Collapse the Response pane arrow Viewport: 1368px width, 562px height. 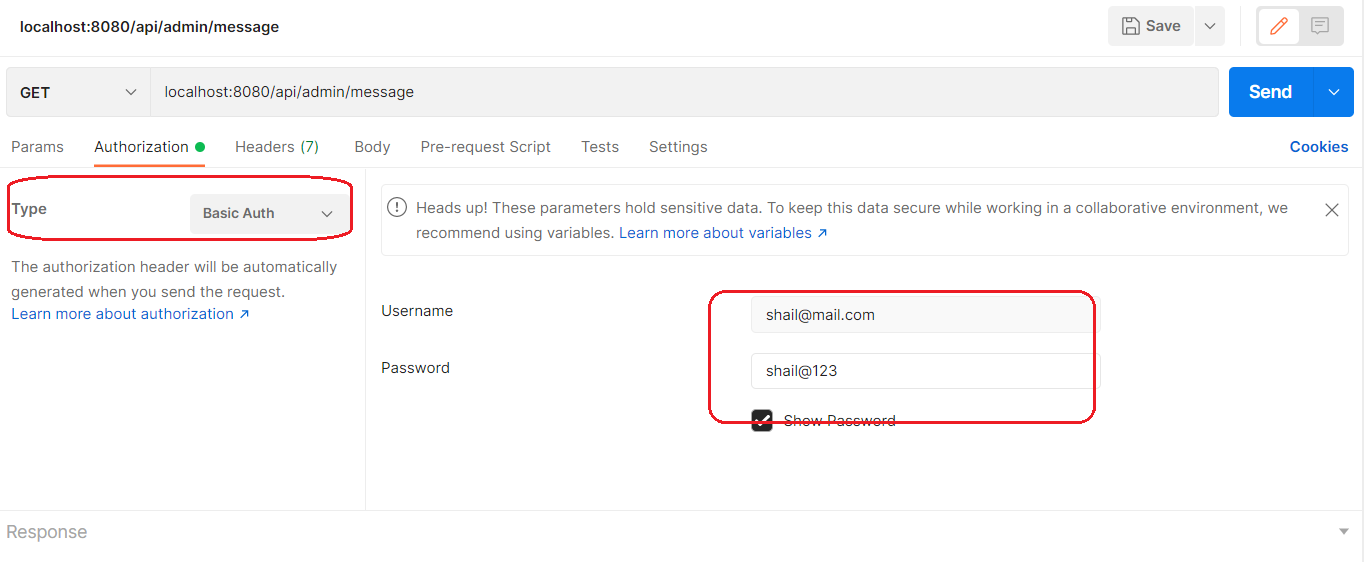(x=1344, y=532)
